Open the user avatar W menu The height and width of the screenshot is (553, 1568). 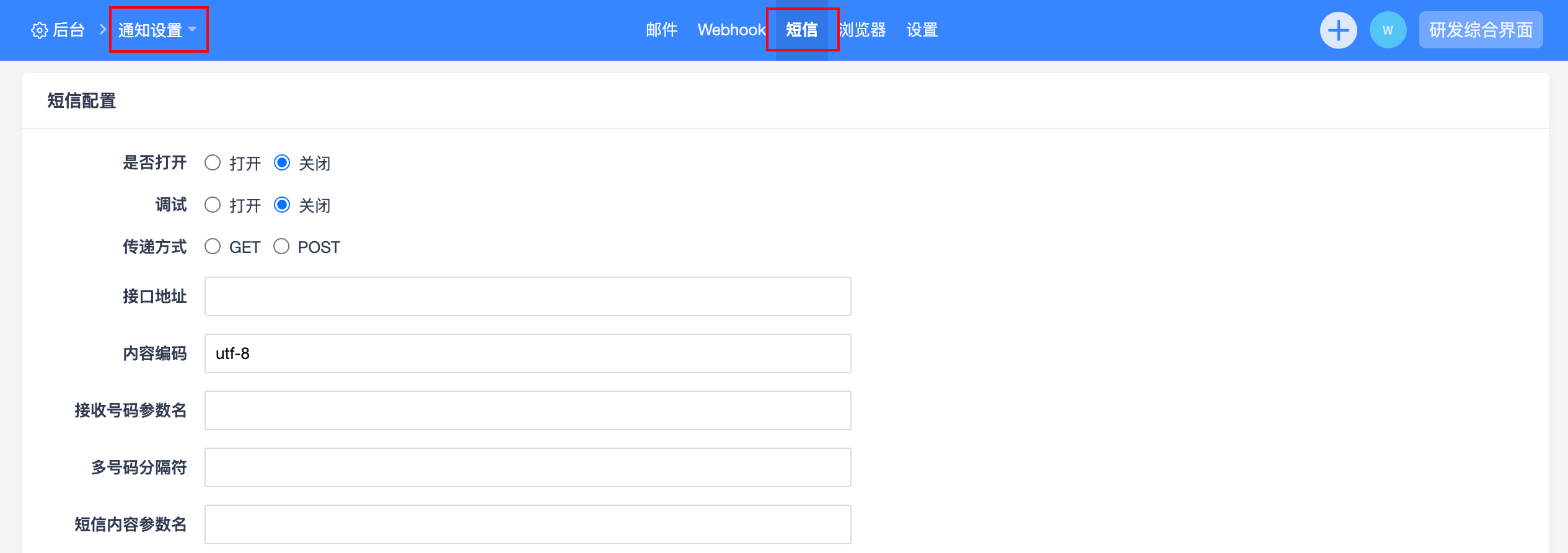(x=1388, y=30)
